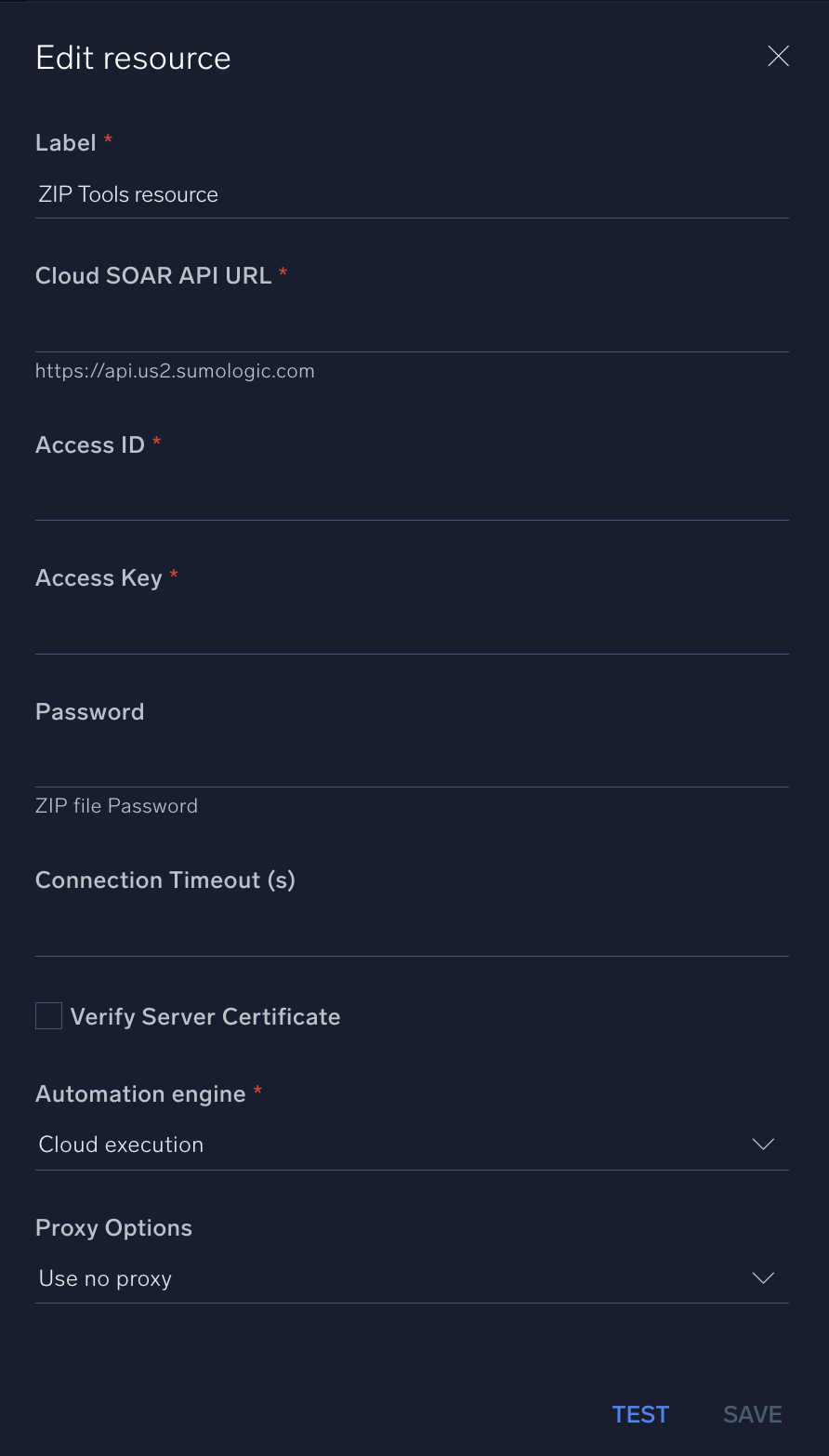Click the Edit resource dialog title
The height and width of the screenshot is (1456, 829).
click(x=133, y=58)
